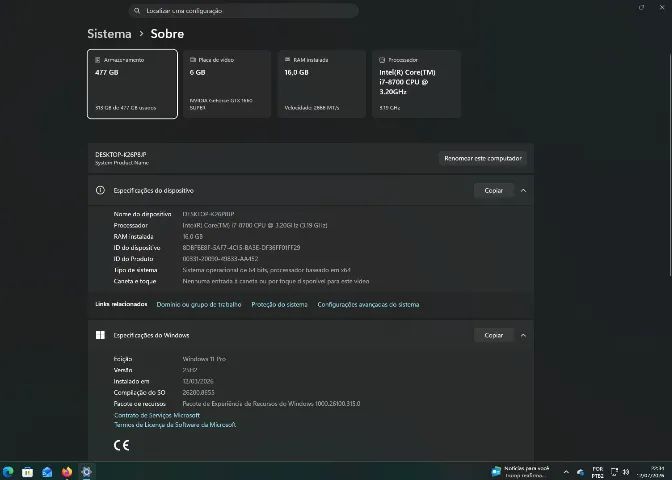The image size is (672, 480).
Task: Click the Tipo de sistema value
Action: pos(266,270)
